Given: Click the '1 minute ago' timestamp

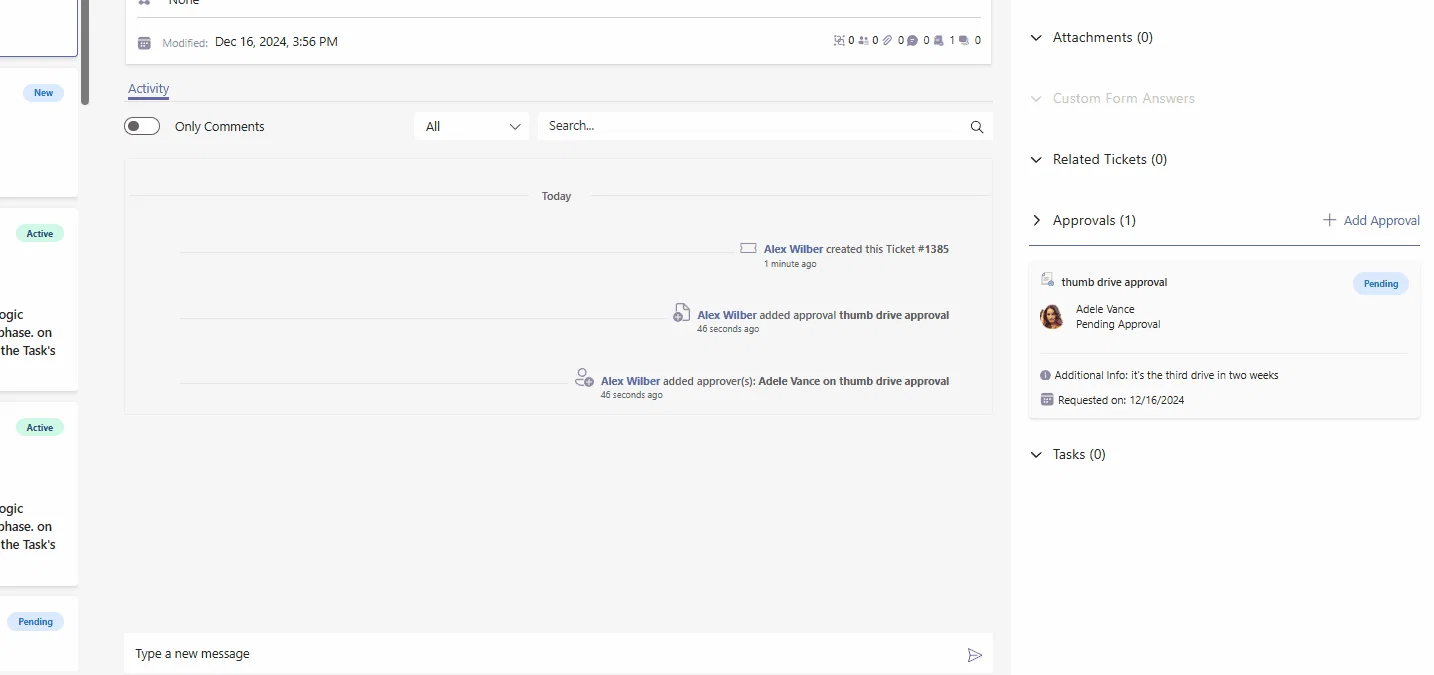Looking at the screenshot, I should click(790, 264).
